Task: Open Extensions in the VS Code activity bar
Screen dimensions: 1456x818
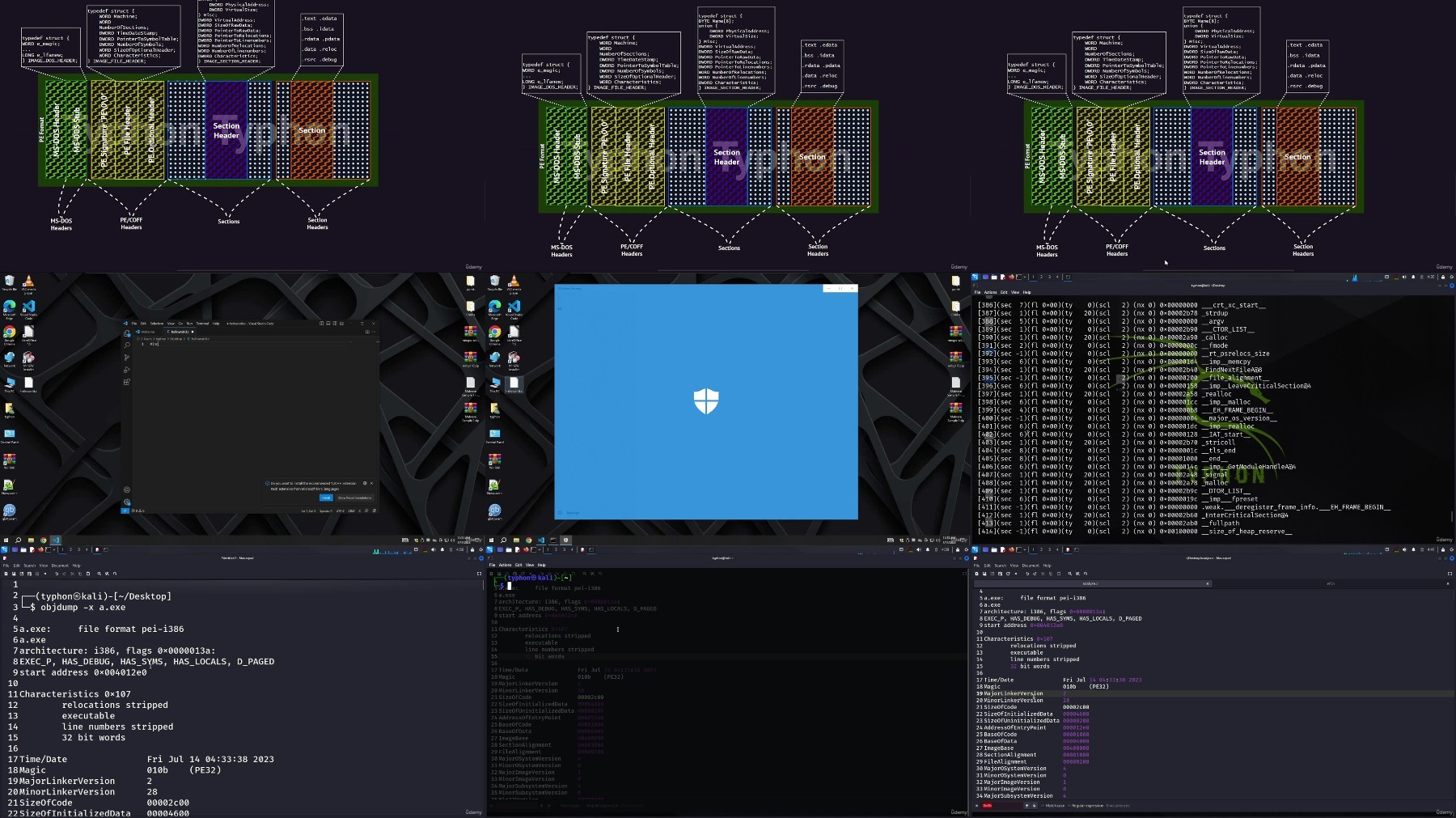Action: [x=127, y=382]
